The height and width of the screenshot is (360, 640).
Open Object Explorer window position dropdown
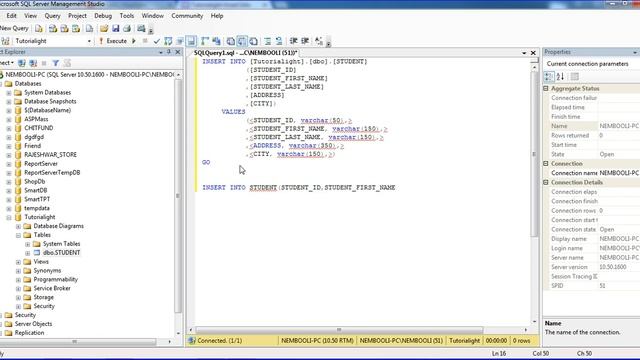[x=160, y=52]
